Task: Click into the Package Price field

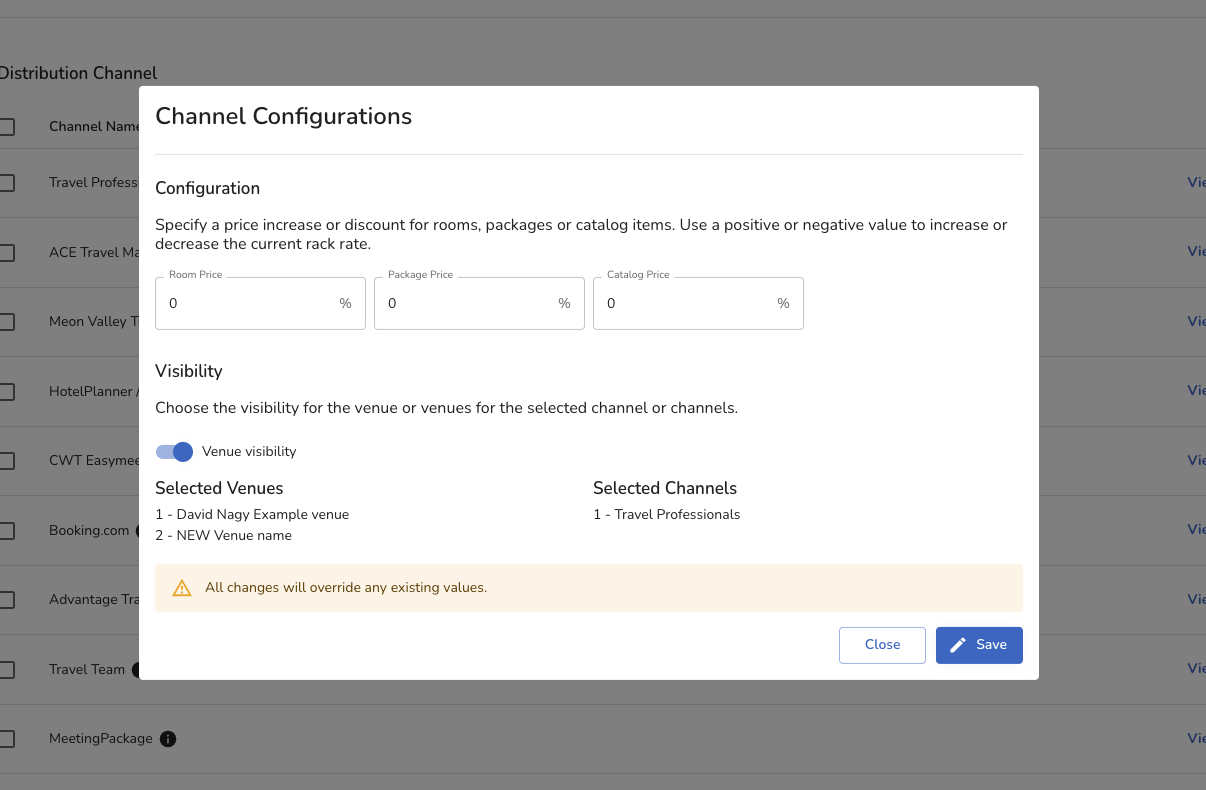Action: [x=469, y=303]
